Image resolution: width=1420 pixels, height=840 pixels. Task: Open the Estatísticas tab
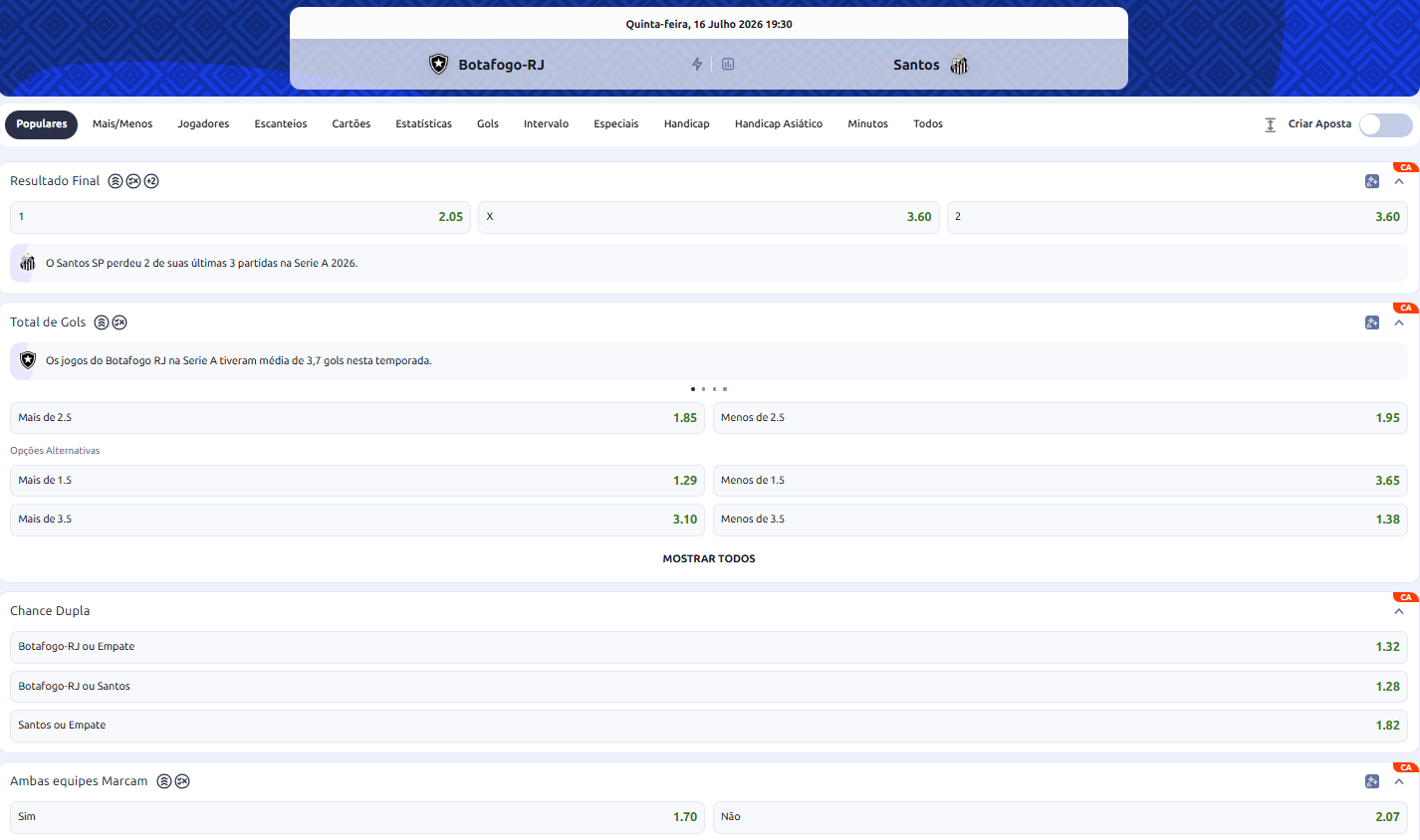click(x=423, y=124)
